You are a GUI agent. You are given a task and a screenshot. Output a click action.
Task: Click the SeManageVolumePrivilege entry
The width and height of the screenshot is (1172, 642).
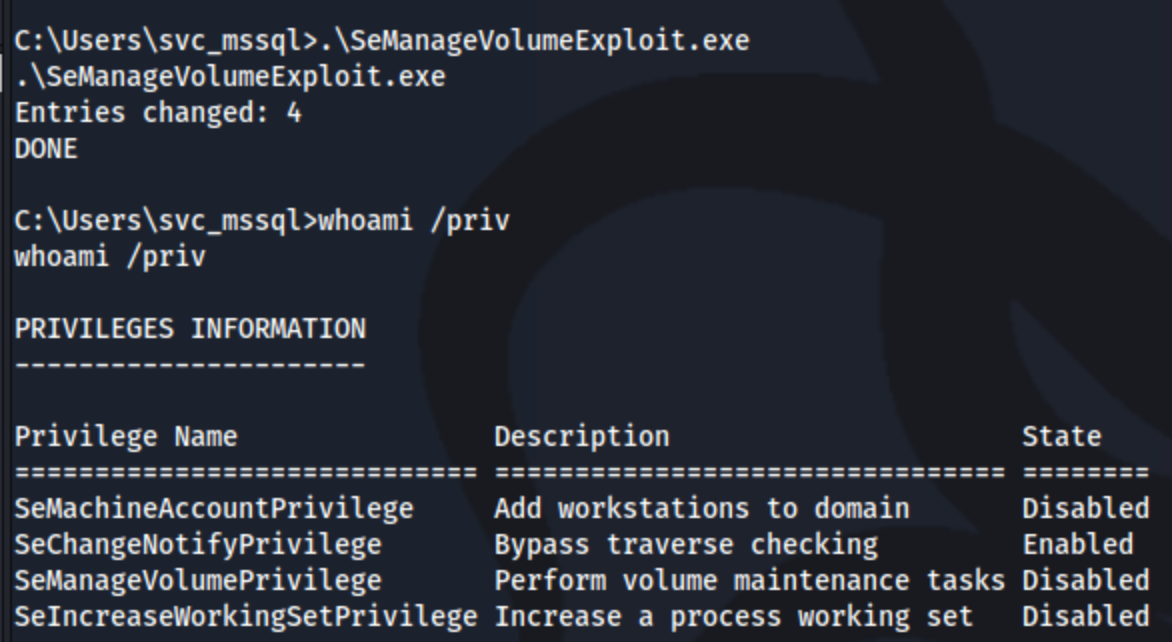(x=198, y=581)
